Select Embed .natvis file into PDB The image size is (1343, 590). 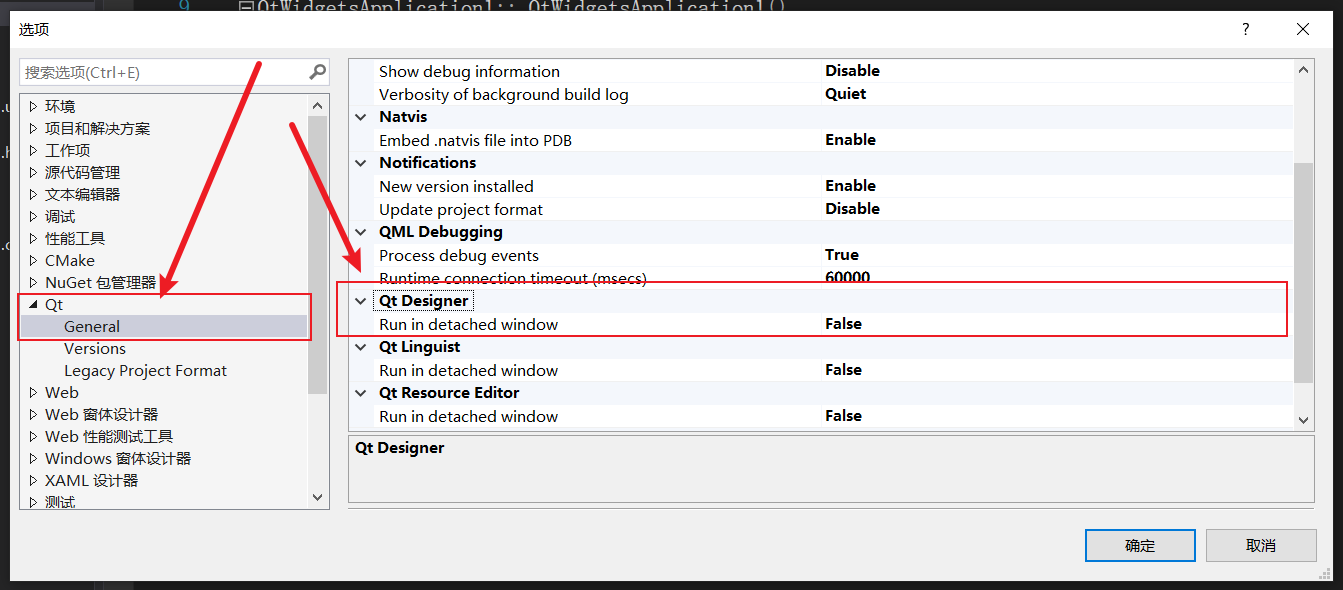475,140
